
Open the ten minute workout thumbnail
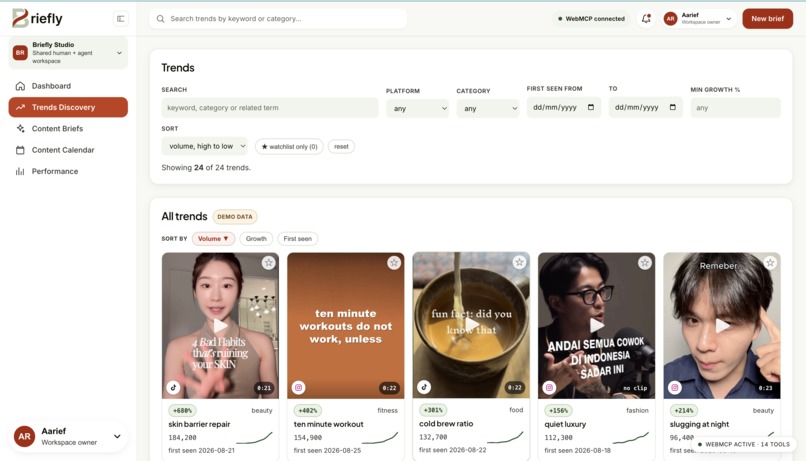coord(345,325)
